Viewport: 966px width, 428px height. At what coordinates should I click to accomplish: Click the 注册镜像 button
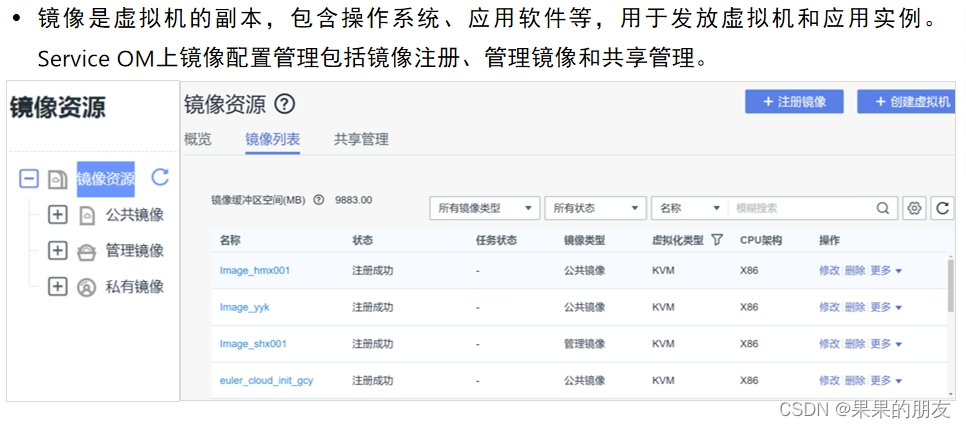click(794, 102)
